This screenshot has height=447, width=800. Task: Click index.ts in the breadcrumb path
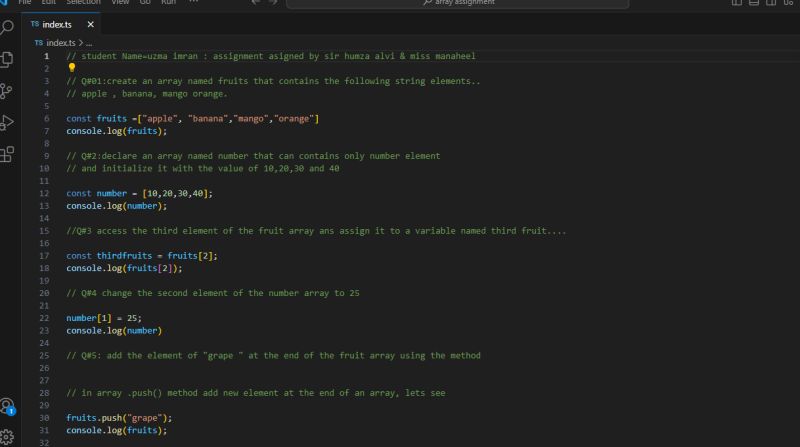[x=61, y=43]
